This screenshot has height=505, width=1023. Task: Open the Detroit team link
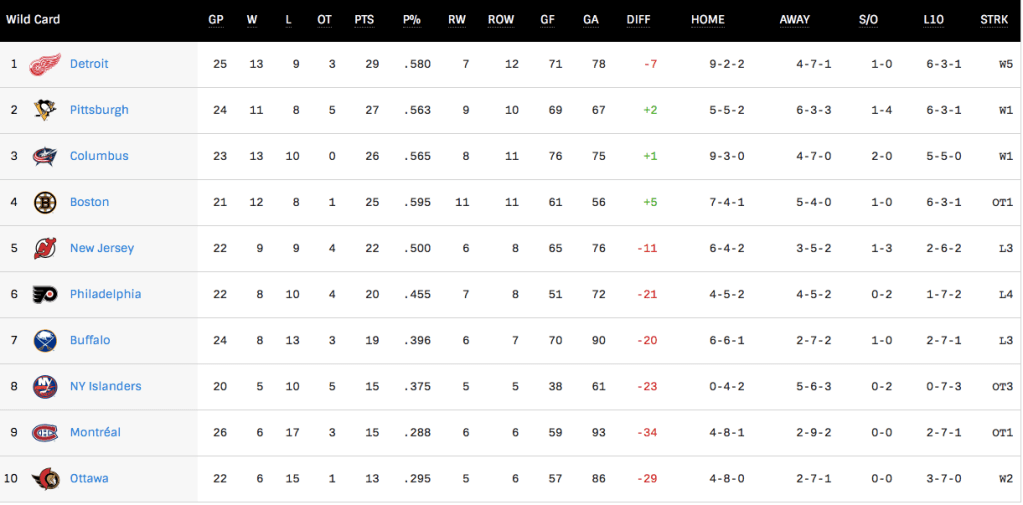(x=89, y=64)
